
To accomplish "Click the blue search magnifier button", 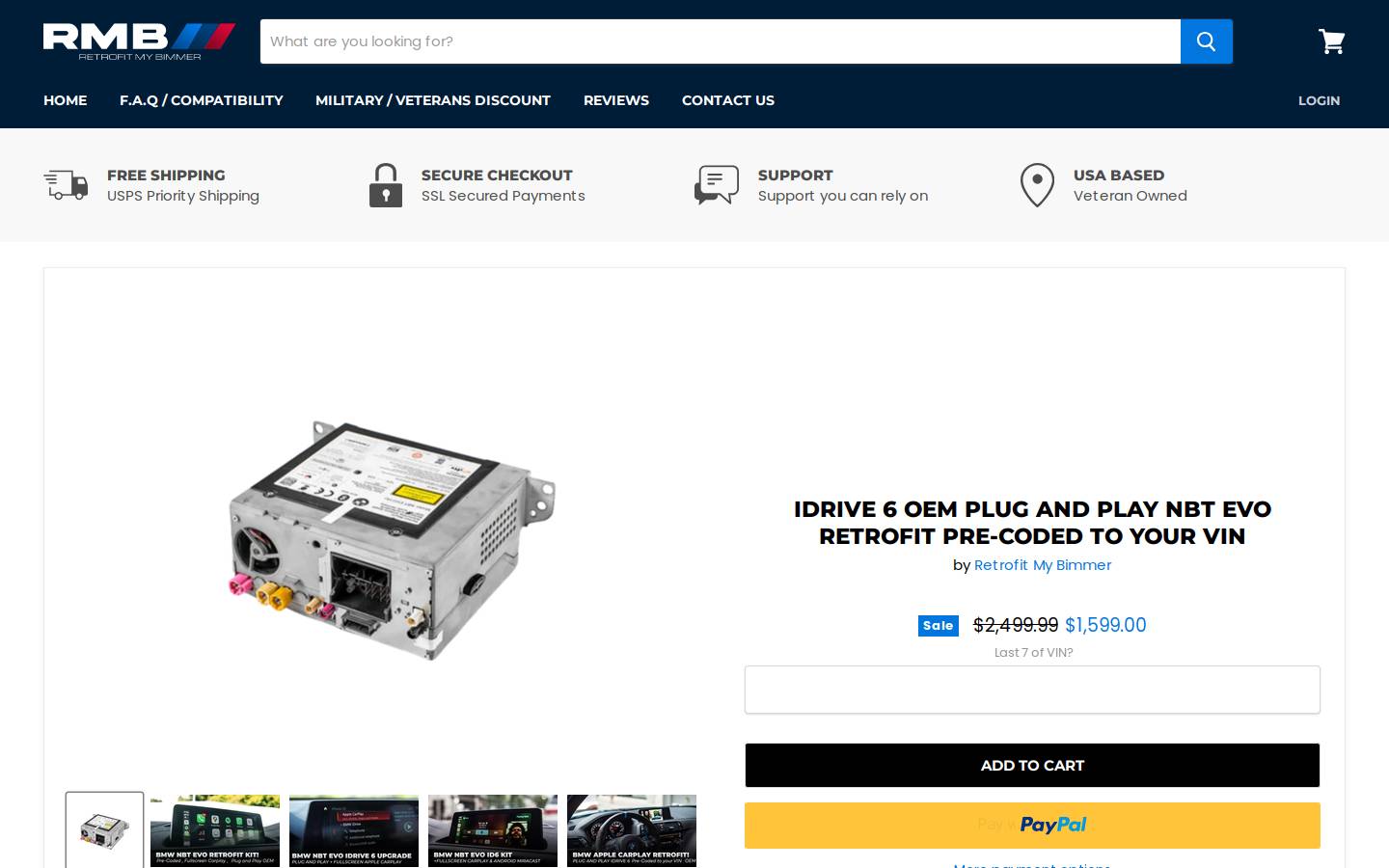I will coord(1207,41).
